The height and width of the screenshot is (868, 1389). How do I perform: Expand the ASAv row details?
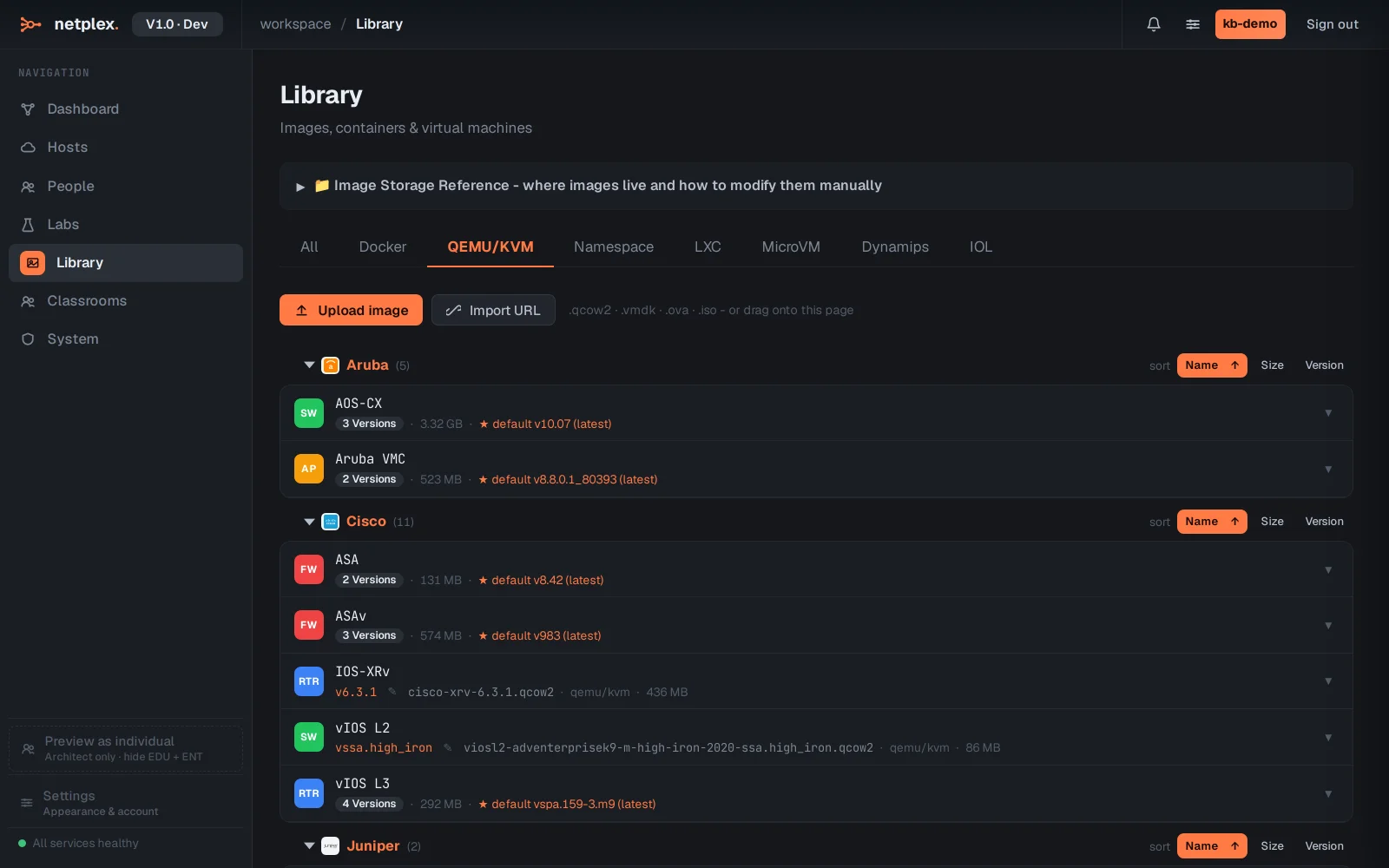coord(1328,626)
